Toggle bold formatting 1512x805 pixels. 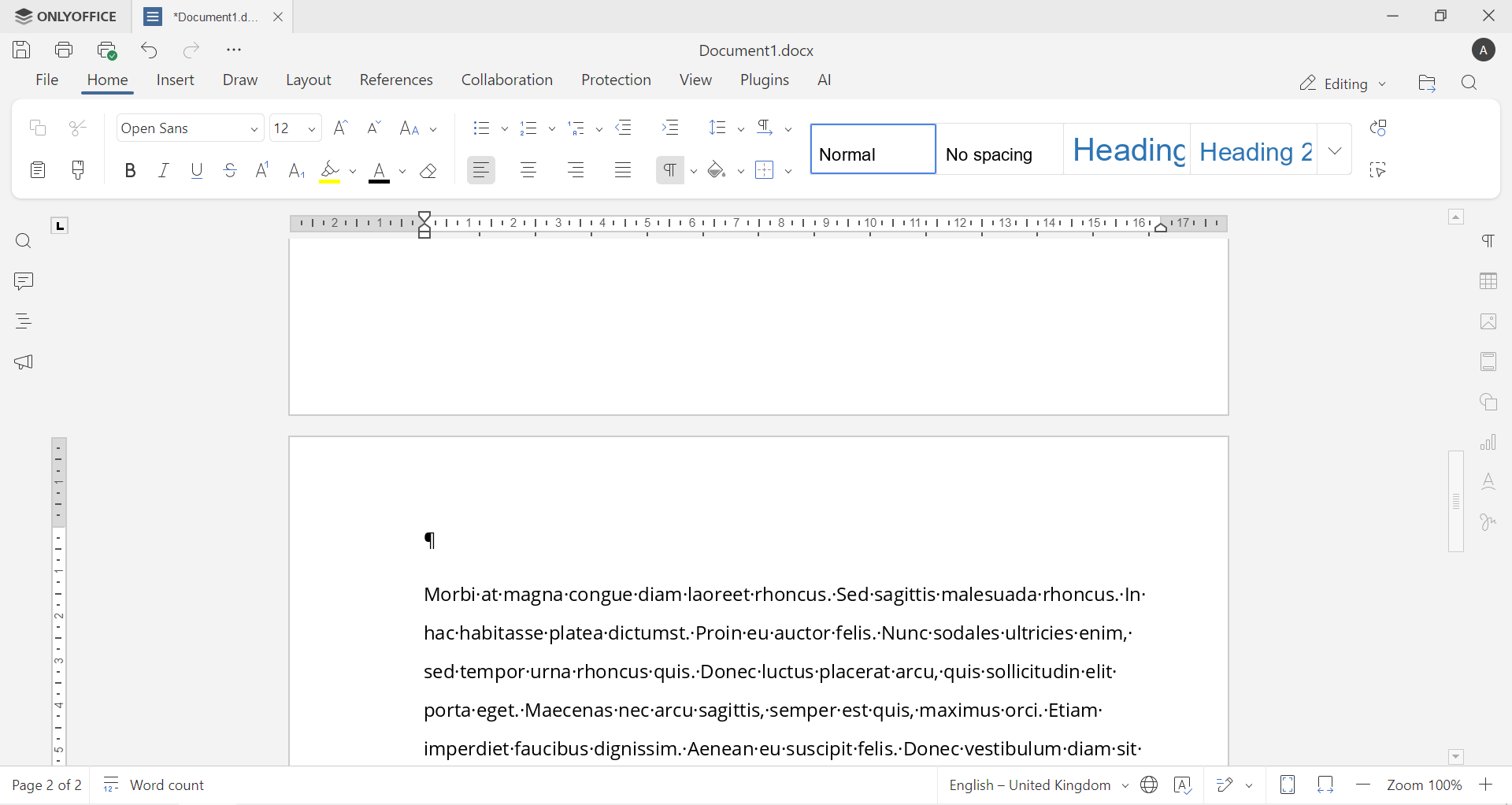click(130, 169)
